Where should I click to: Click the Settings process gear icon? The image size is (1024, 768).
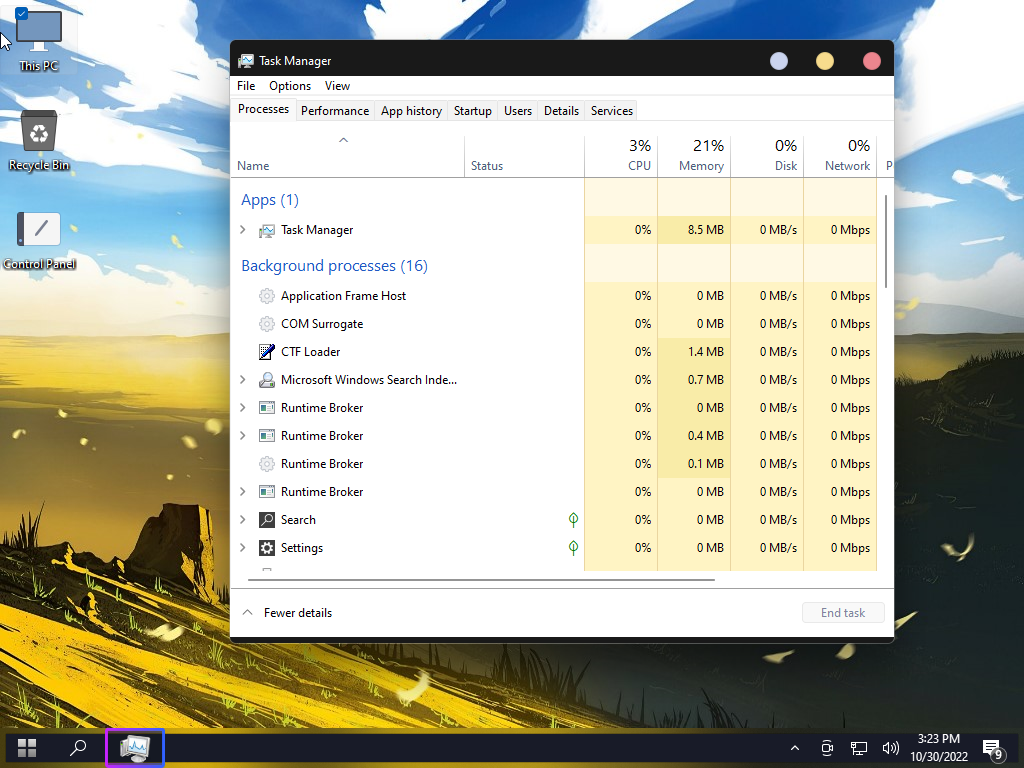click(x=266, y=548)
